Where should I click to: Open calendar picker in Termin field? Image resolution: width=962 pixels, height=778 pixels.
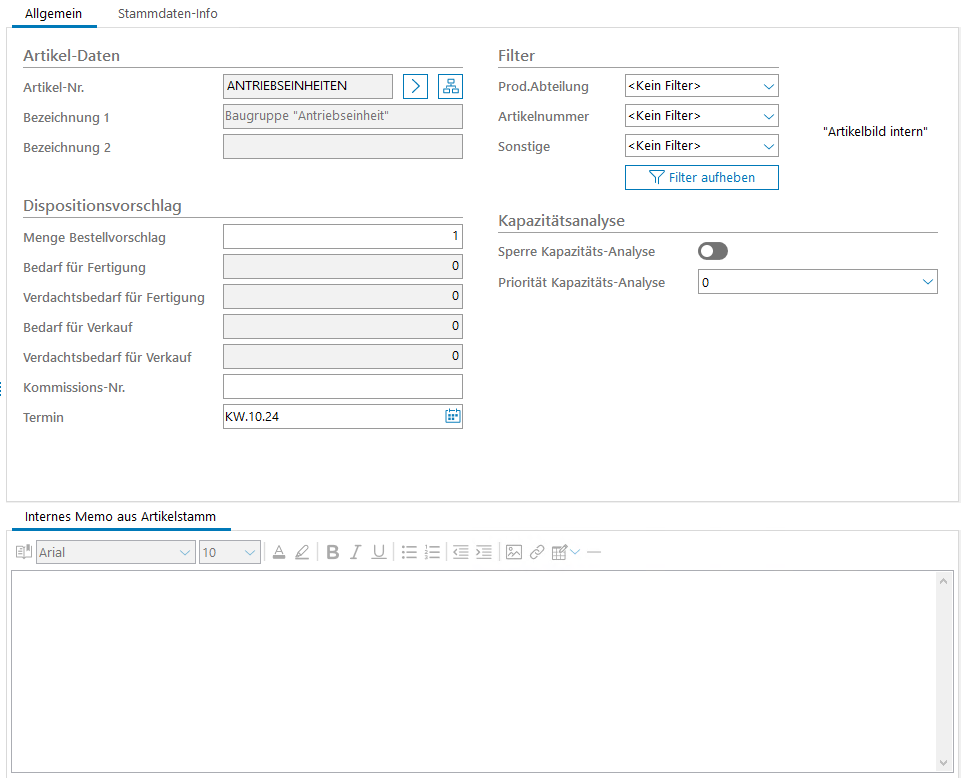click(x=452, y=416)
